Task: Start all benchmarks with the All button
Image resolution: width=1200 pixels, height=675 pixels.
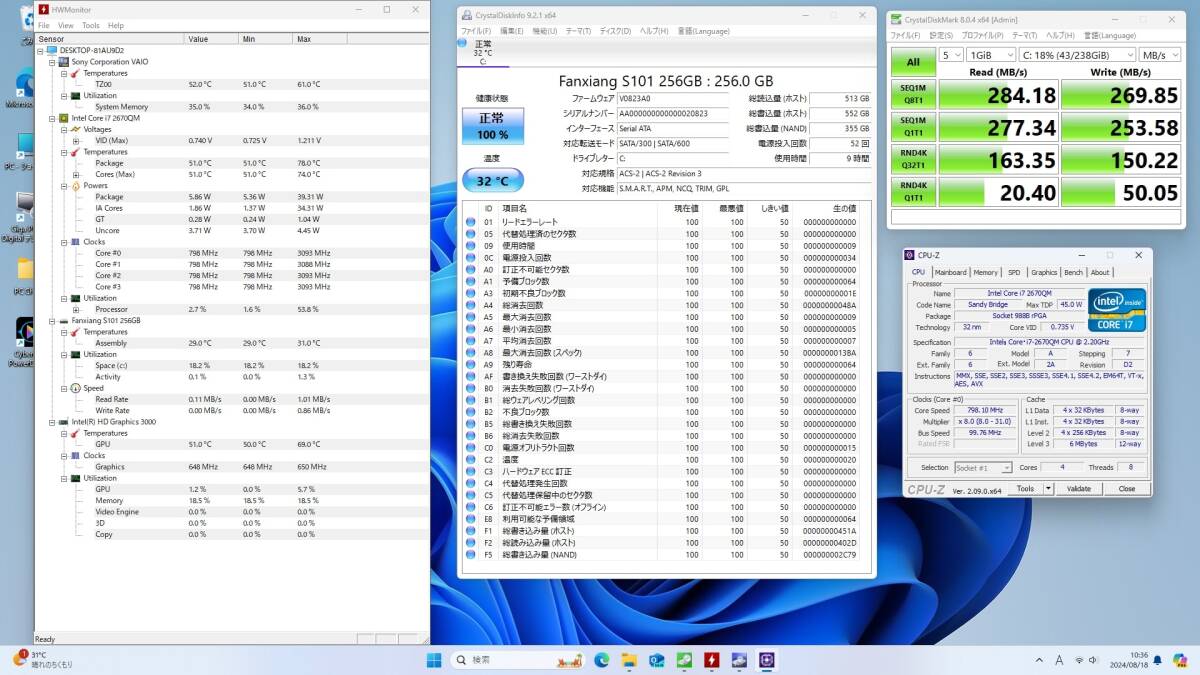Action: [913, 62]
